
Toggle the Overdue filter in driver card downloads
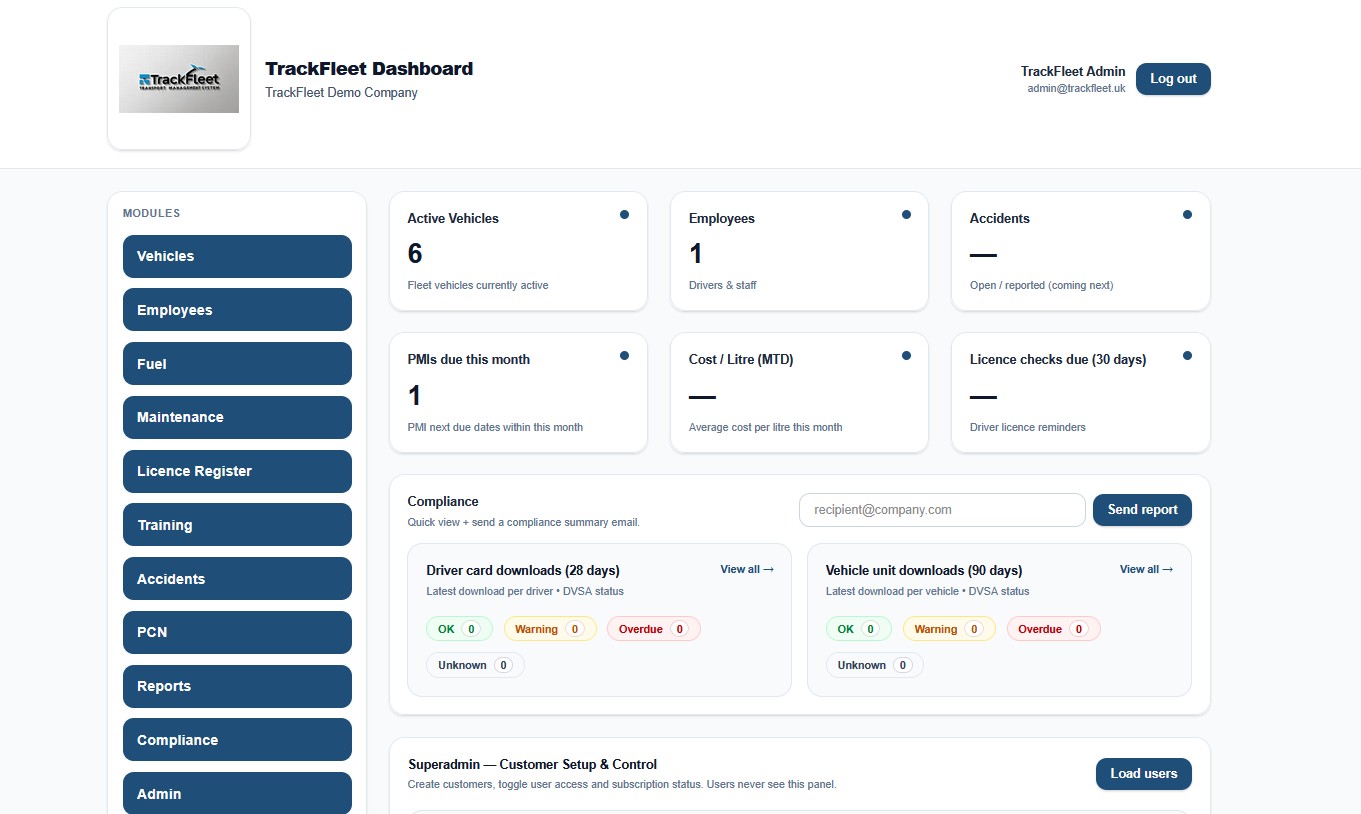click(x=653, y=628)
